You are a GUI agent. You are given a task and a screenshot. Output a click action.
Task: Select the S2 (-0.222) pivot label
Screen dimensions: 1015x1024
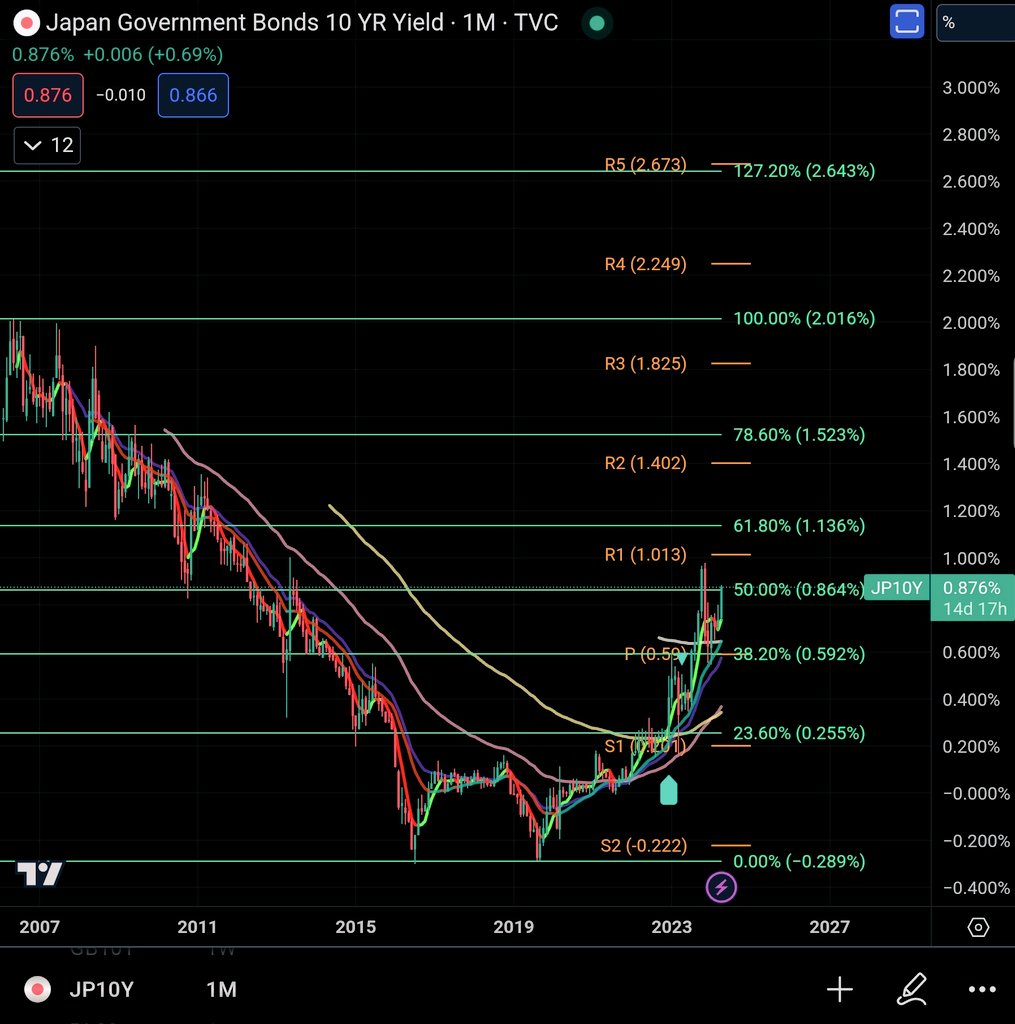click(x=643, y=846)
